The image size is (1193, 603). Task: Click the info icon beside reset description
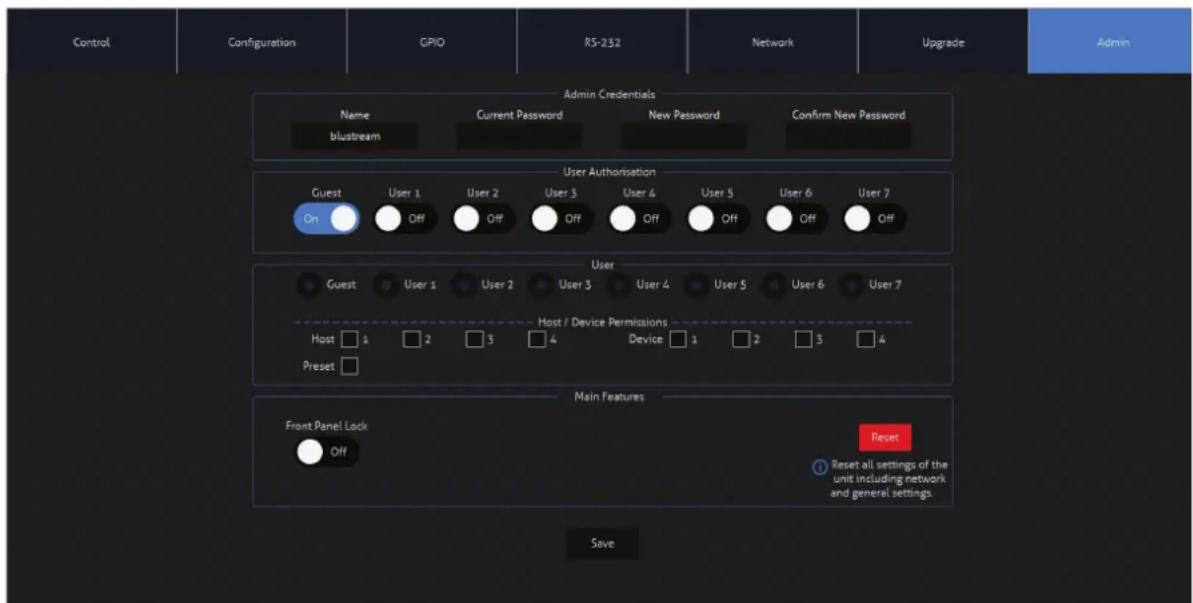pos(819,468)
